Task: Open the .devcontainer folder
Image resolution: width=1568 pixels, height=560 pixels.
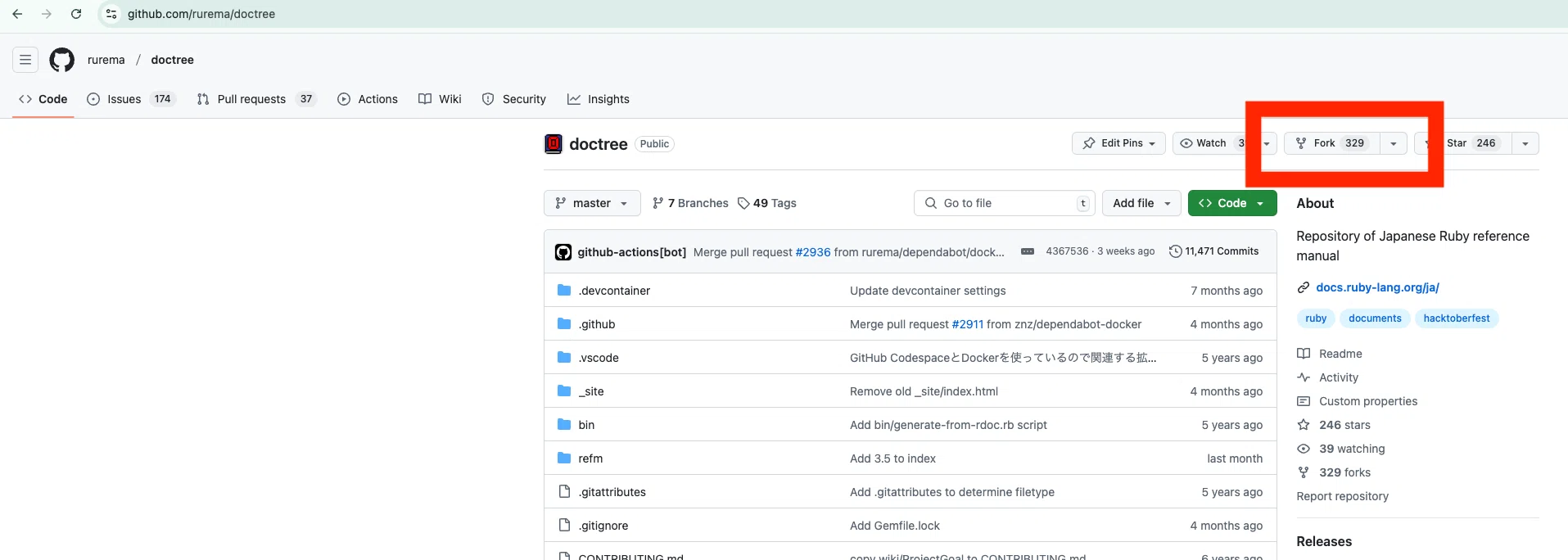Action: click(x=614, y=291)
